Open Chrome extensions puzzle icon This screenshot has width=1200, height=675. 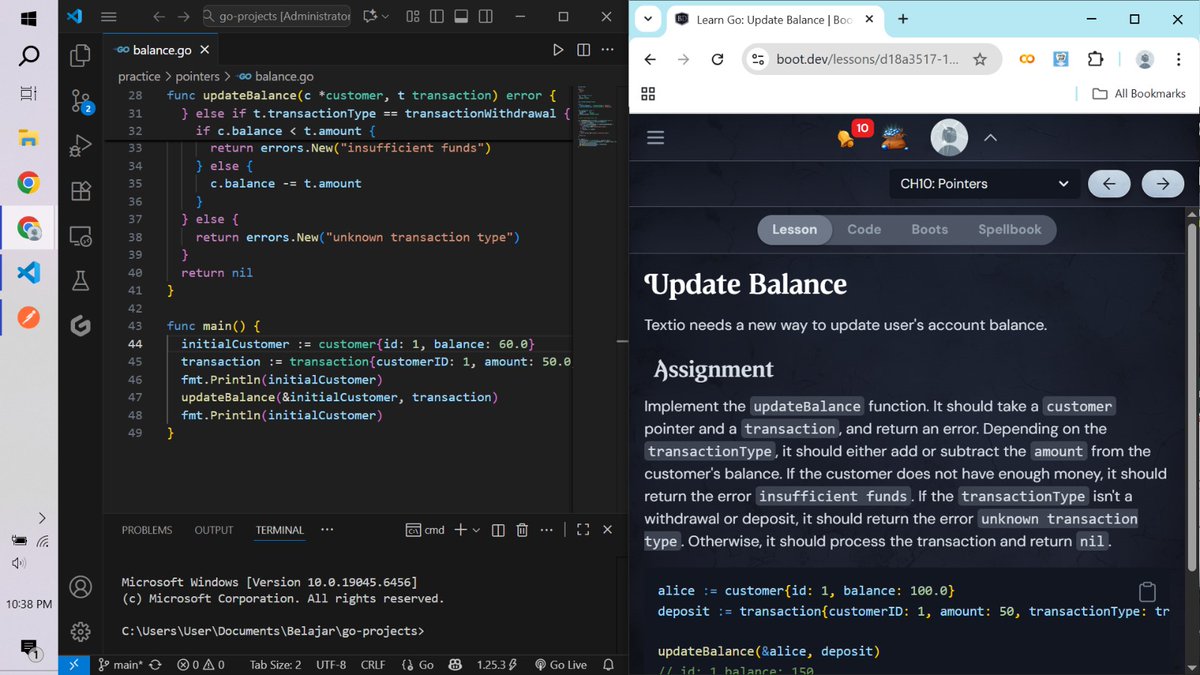point(1095,59)
